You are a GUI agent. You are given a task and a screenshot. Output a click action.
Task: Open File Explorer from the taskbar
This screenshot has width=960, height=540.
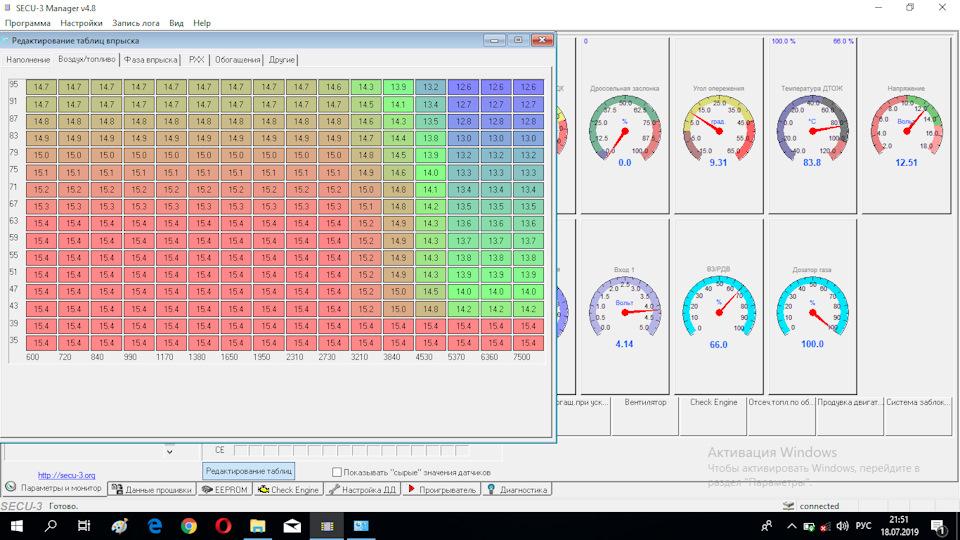pyautogui.click(x=258, y=526)
